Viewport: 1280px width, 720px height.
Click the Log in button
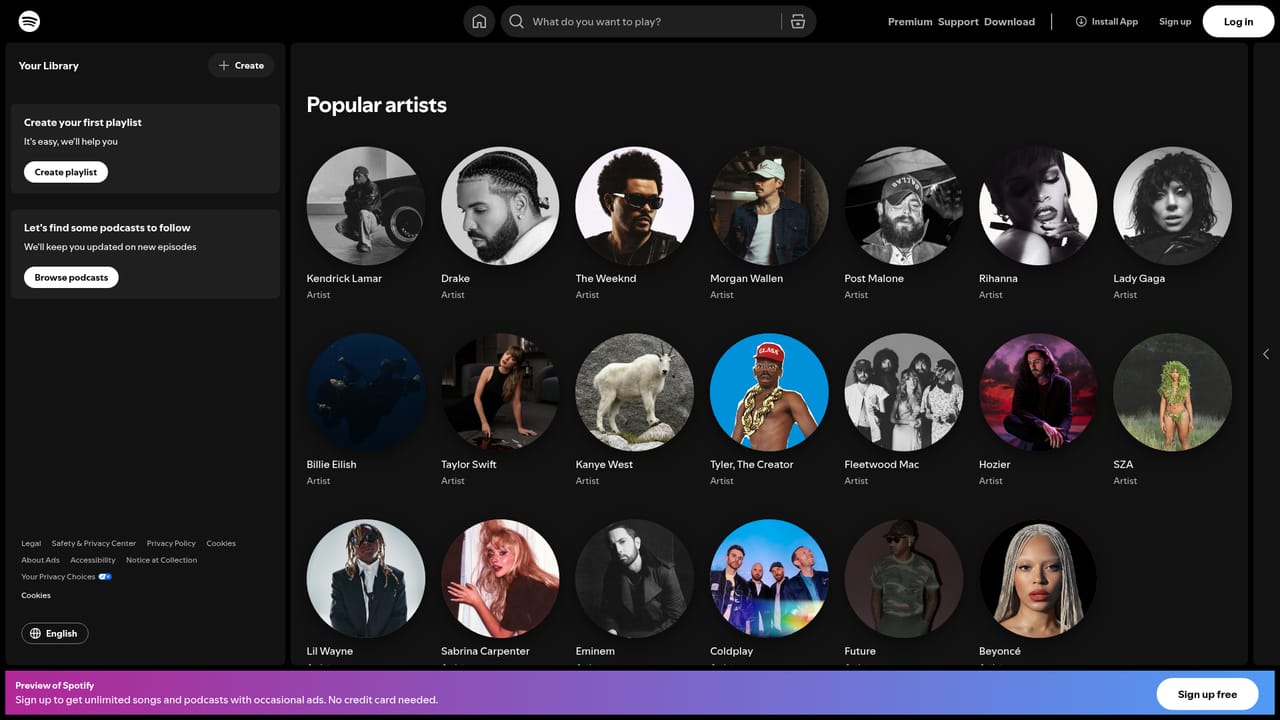1238,21
